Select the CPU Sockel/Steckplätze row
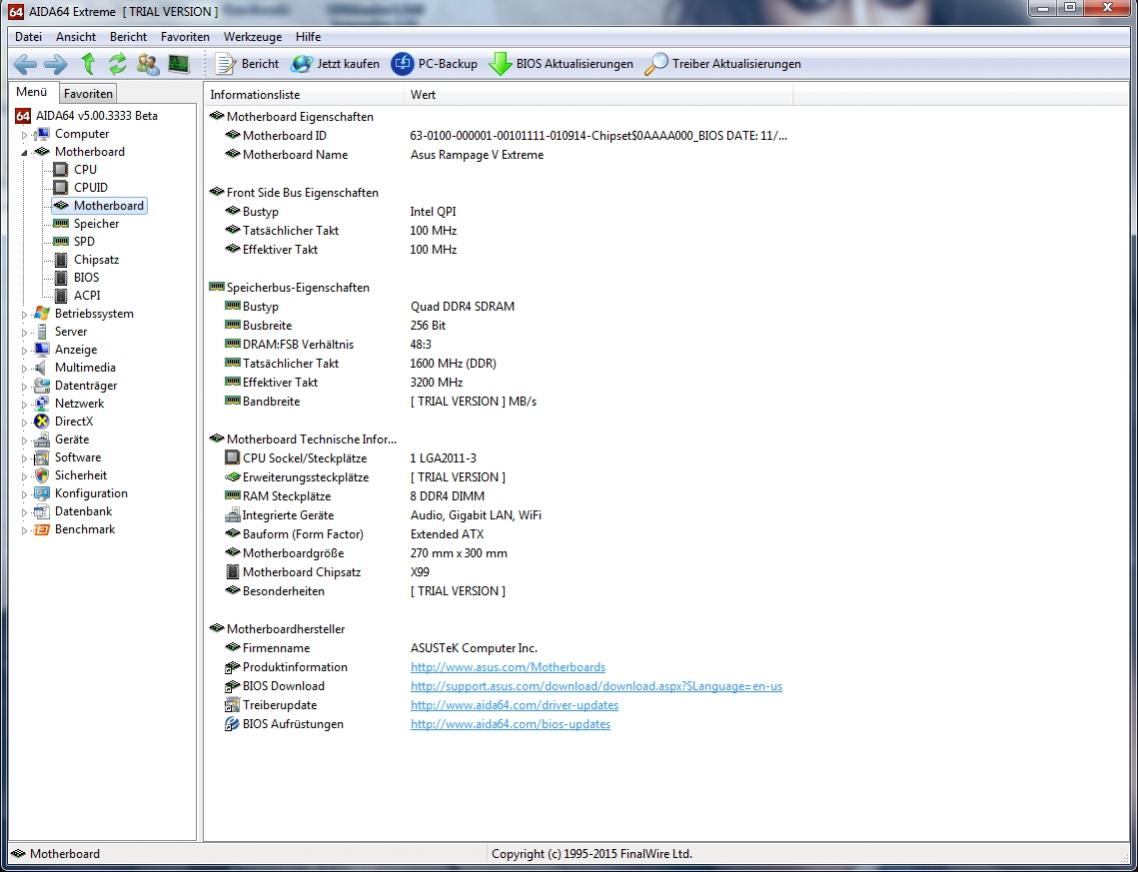Image resolution: width=1138 pixels, height=872 pixels. [350, 458]
